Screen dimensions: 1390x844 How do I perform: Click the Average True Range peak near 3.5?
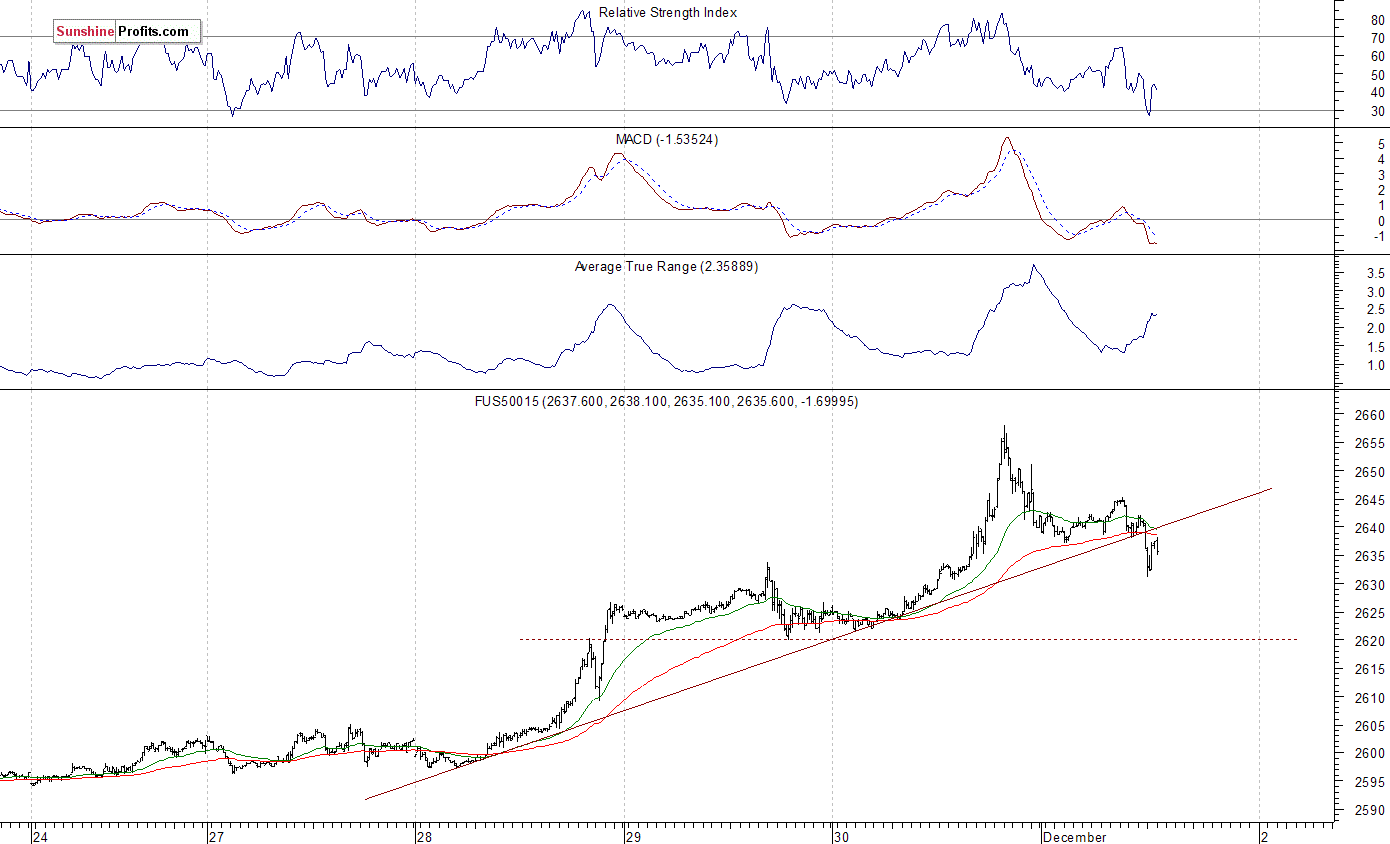[1033, 267]
